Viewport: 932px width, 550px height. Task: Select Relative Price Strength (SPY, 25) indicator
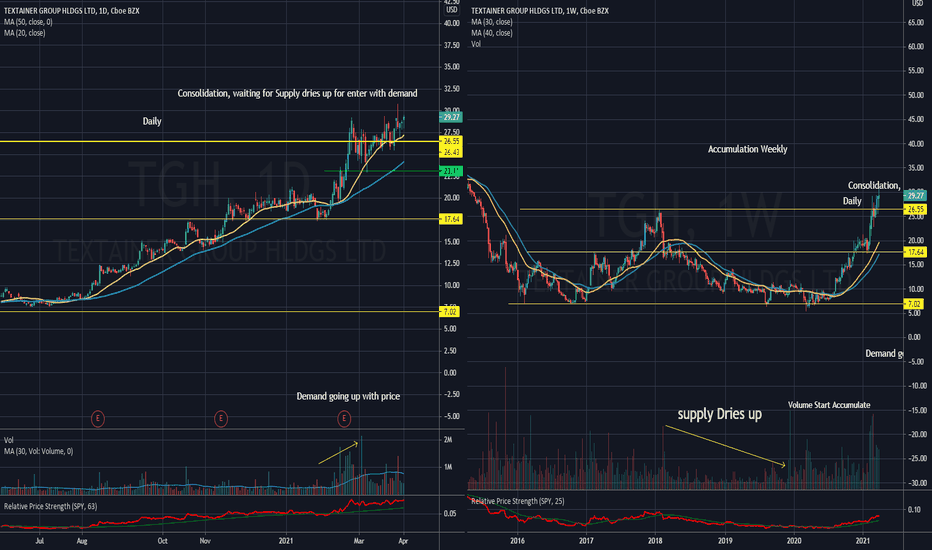pos(518,501)
